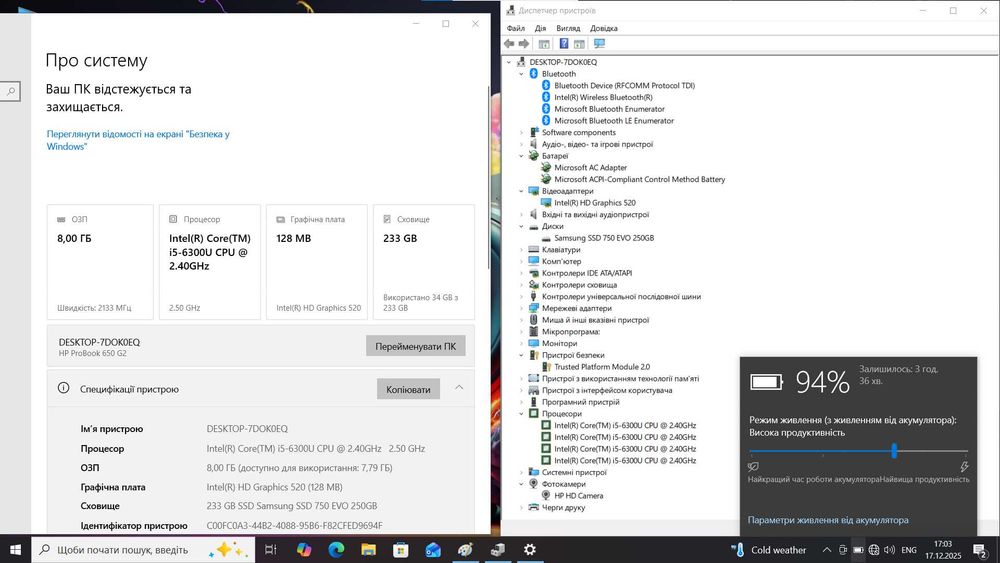Click the Сховище 233 GB card

[423, 262]
